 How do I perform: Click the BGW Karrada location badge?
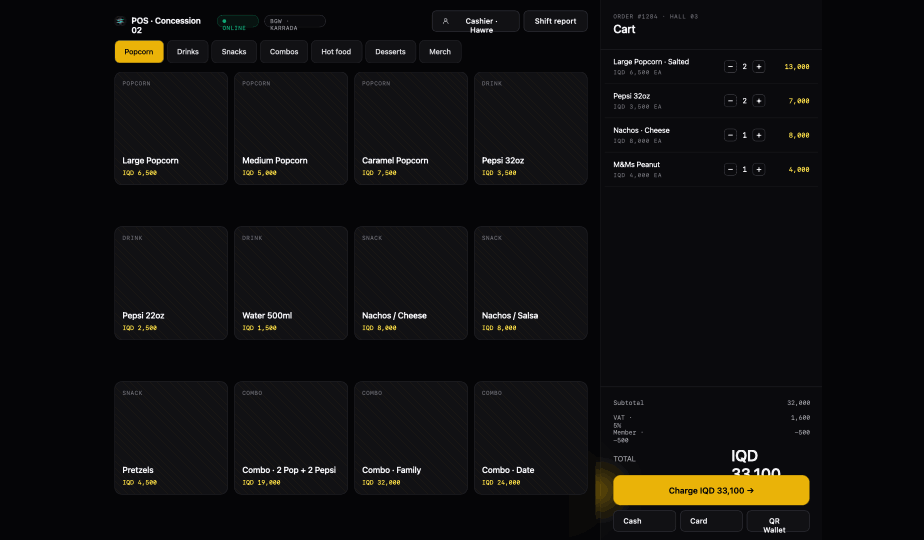click(x=295, y=22)
